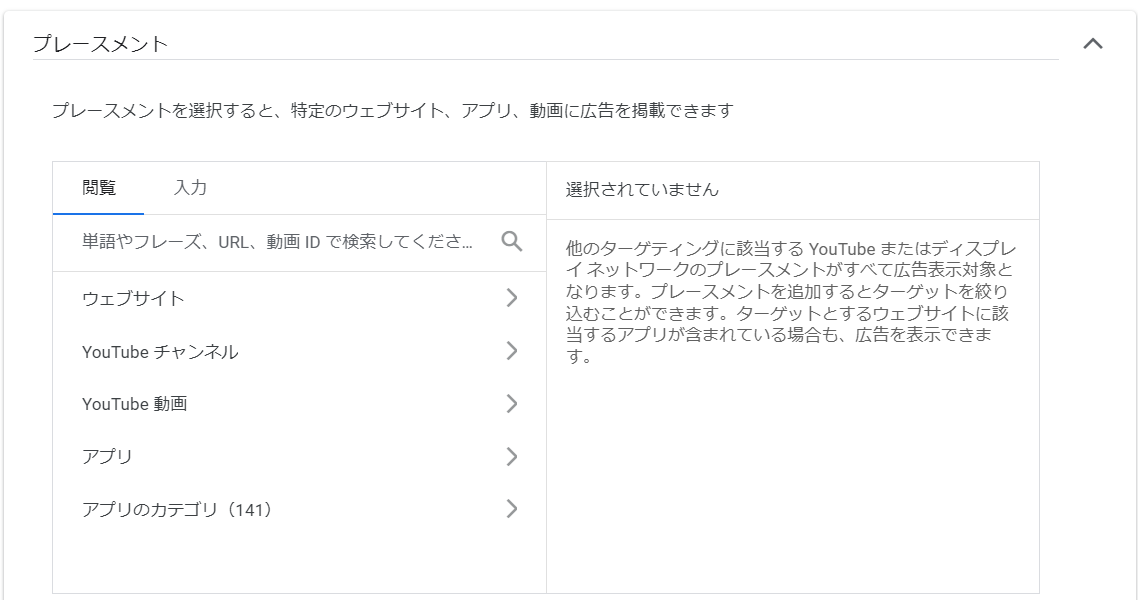Expand ウェブサイト using its chevron arrow
Image resolution: width=1138 pixels, height=600 pixels.
512,297
